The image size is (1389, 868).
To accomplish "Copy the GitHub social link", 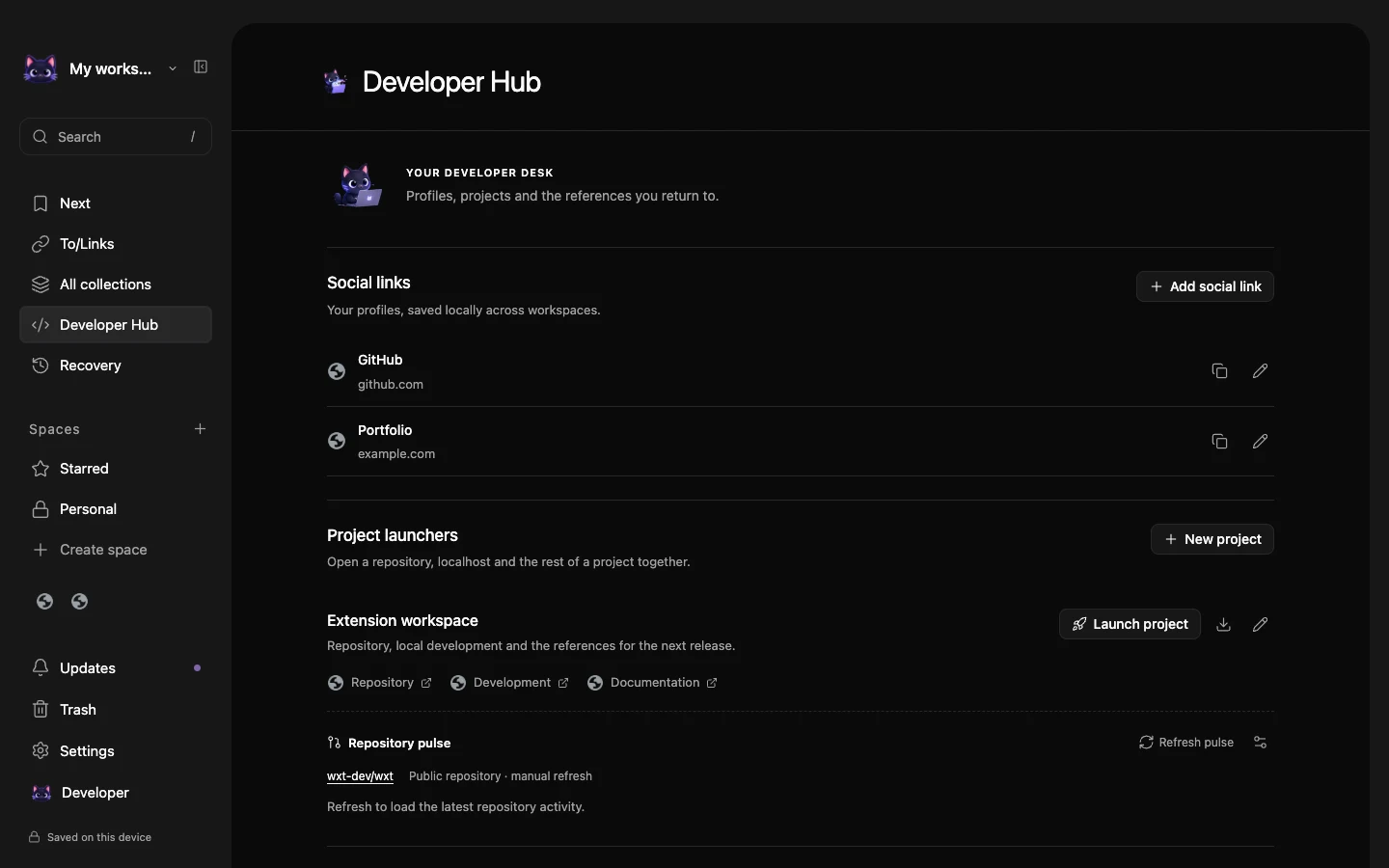I will tap(1219, 371).
